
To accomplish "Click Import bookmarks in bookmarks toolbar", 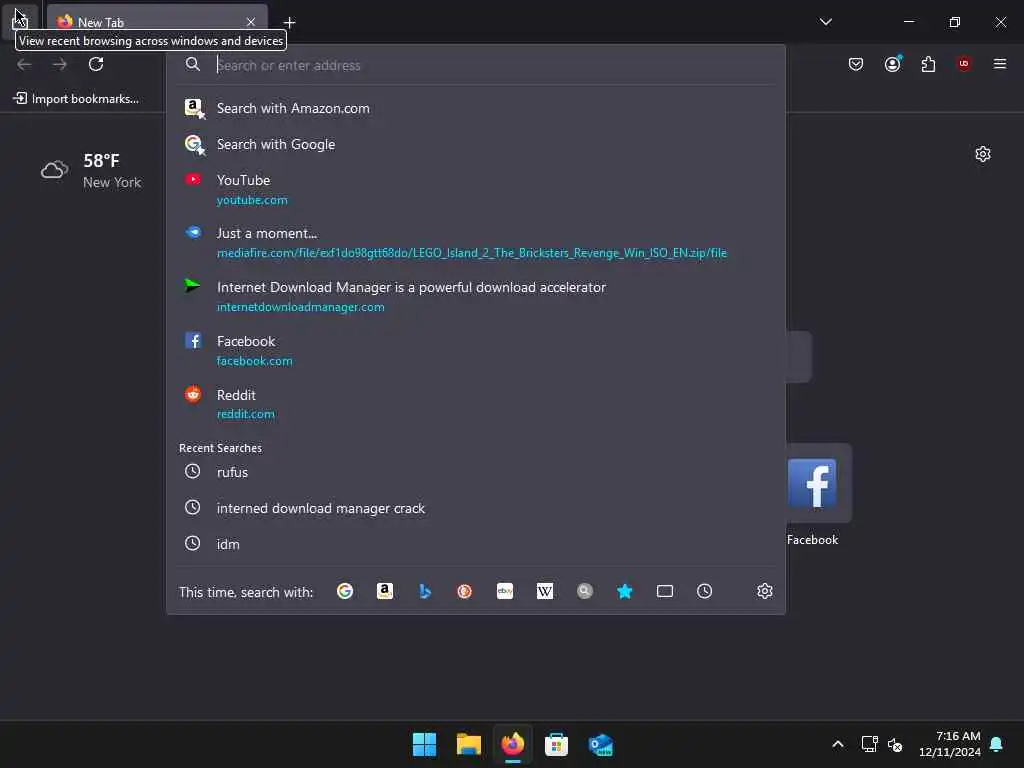I will tap(76, 99).
